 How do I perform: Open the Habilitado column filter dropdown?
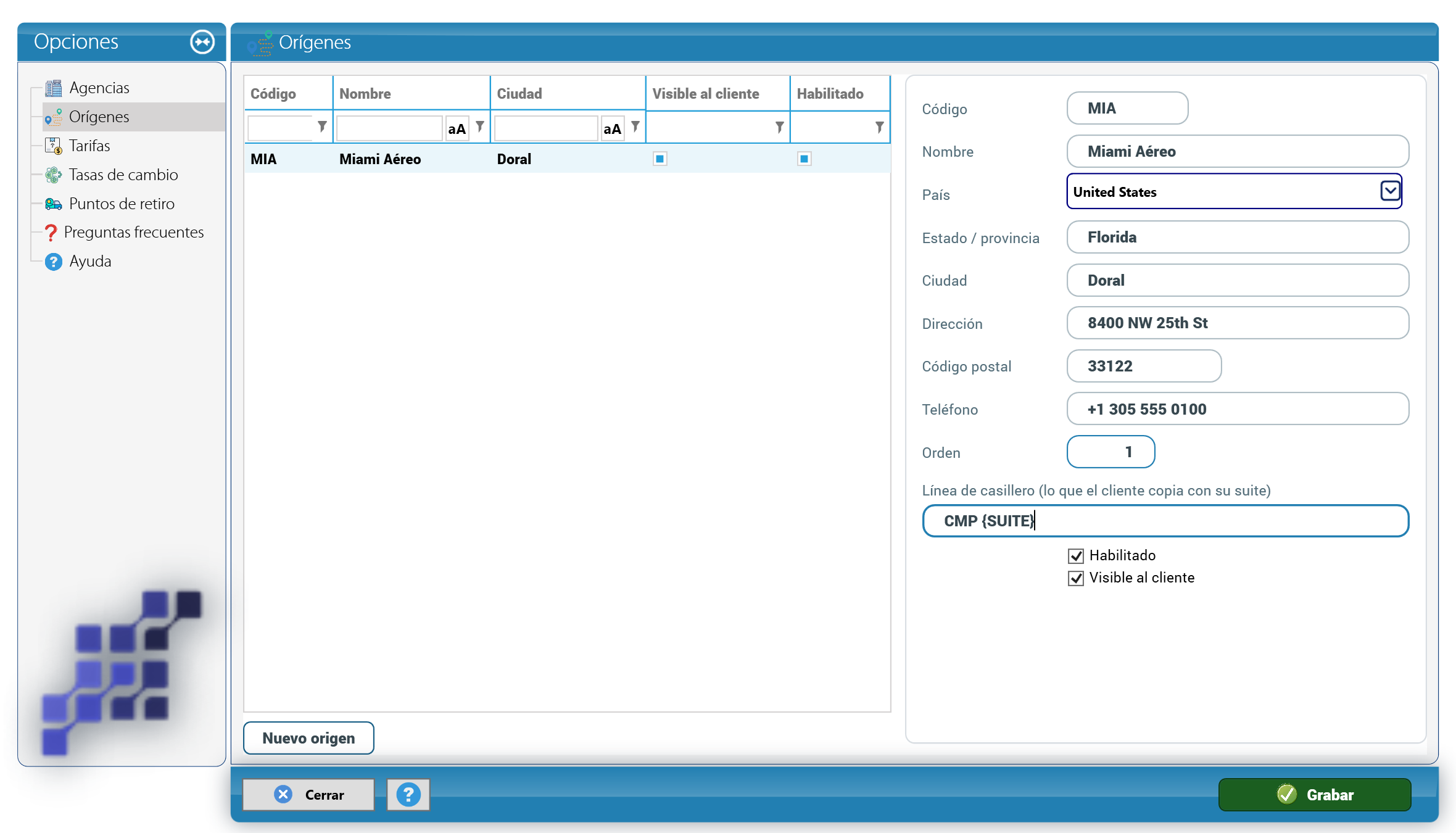(x=880, y=127)
